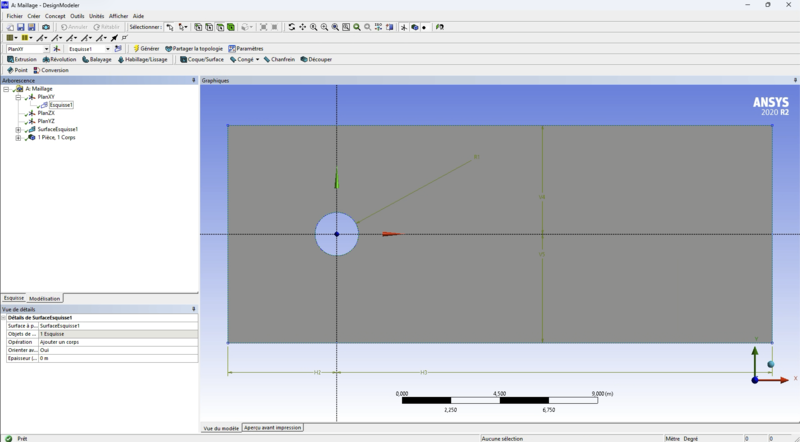Open Paramètres
Viewport: 800px width, 442px height.
click(x=246, y=49)
